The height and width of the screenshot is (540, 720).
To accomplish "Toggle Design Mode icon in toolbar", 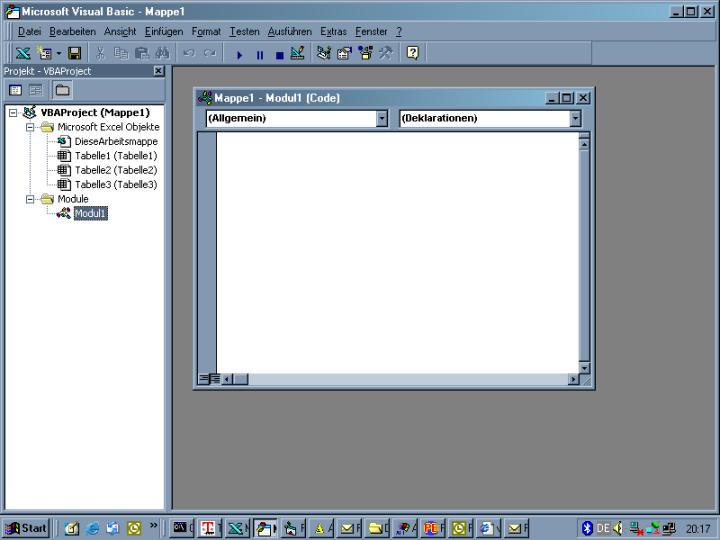I will [x=298, y=54].
